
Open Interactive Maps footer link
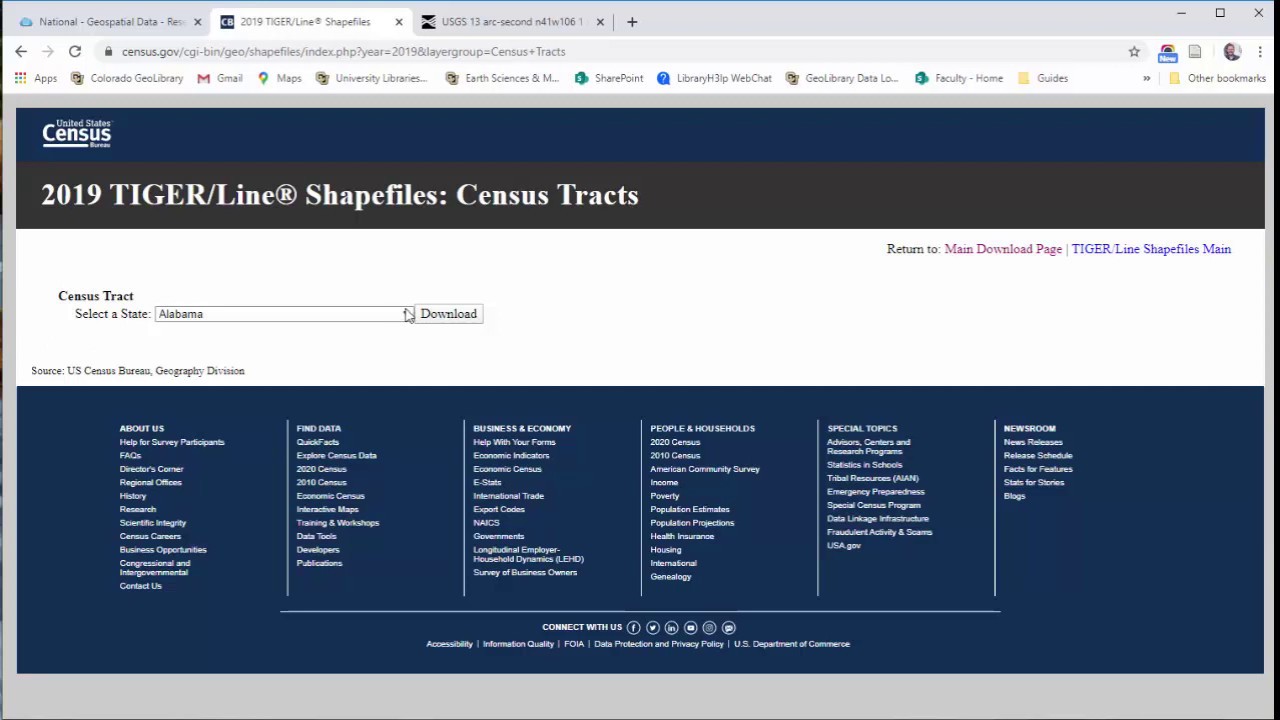coord(327,510)
